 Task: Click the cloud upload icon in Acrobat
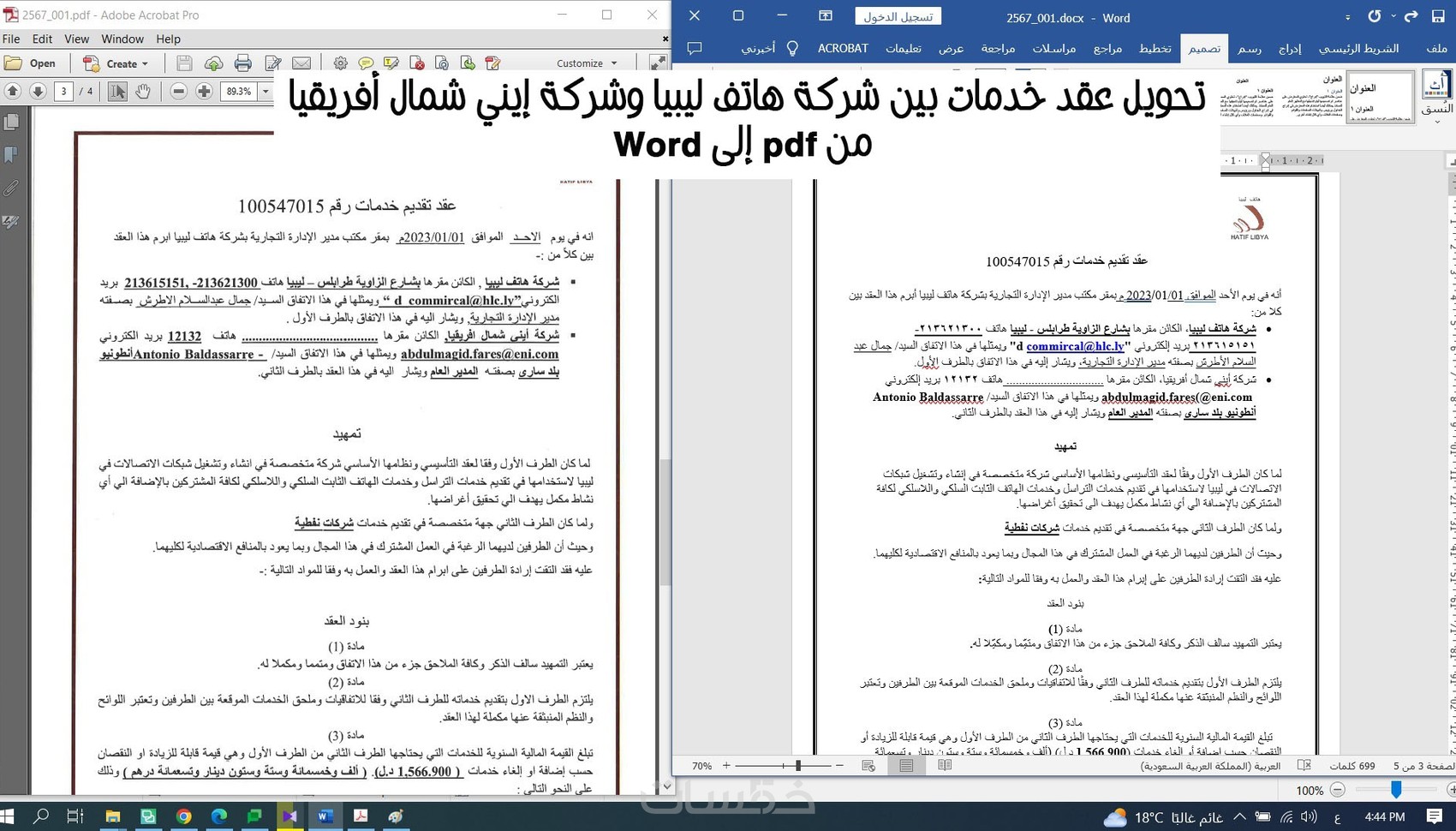[x=213, y=63]
